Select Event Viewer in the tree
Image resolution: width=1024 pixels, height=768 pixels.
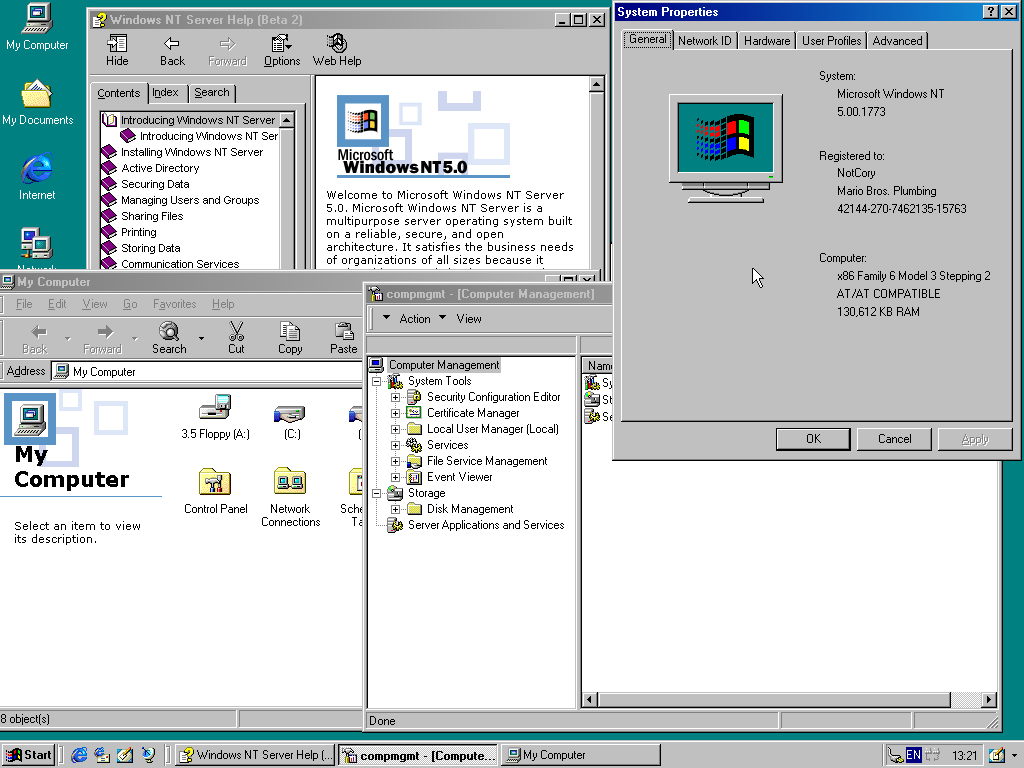pos(459,477)
